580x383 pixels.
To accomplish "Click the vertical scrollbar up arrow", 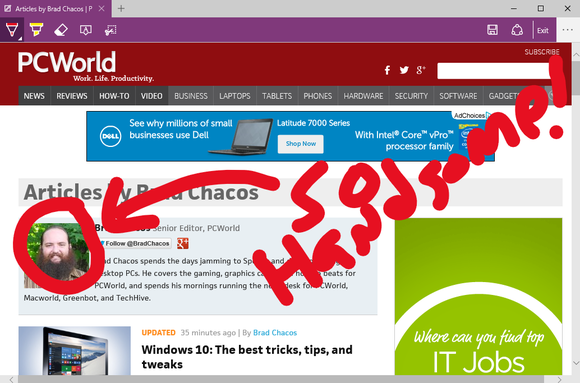I will pos(576,55).
